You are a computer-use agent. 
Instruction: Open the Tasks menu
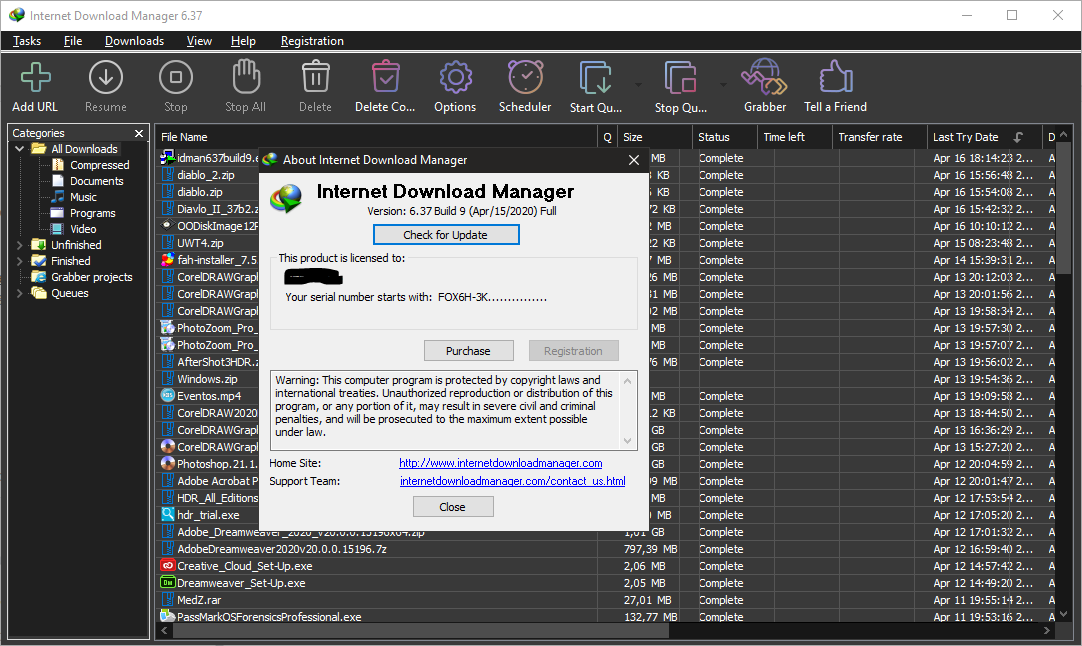pos(27,41)
